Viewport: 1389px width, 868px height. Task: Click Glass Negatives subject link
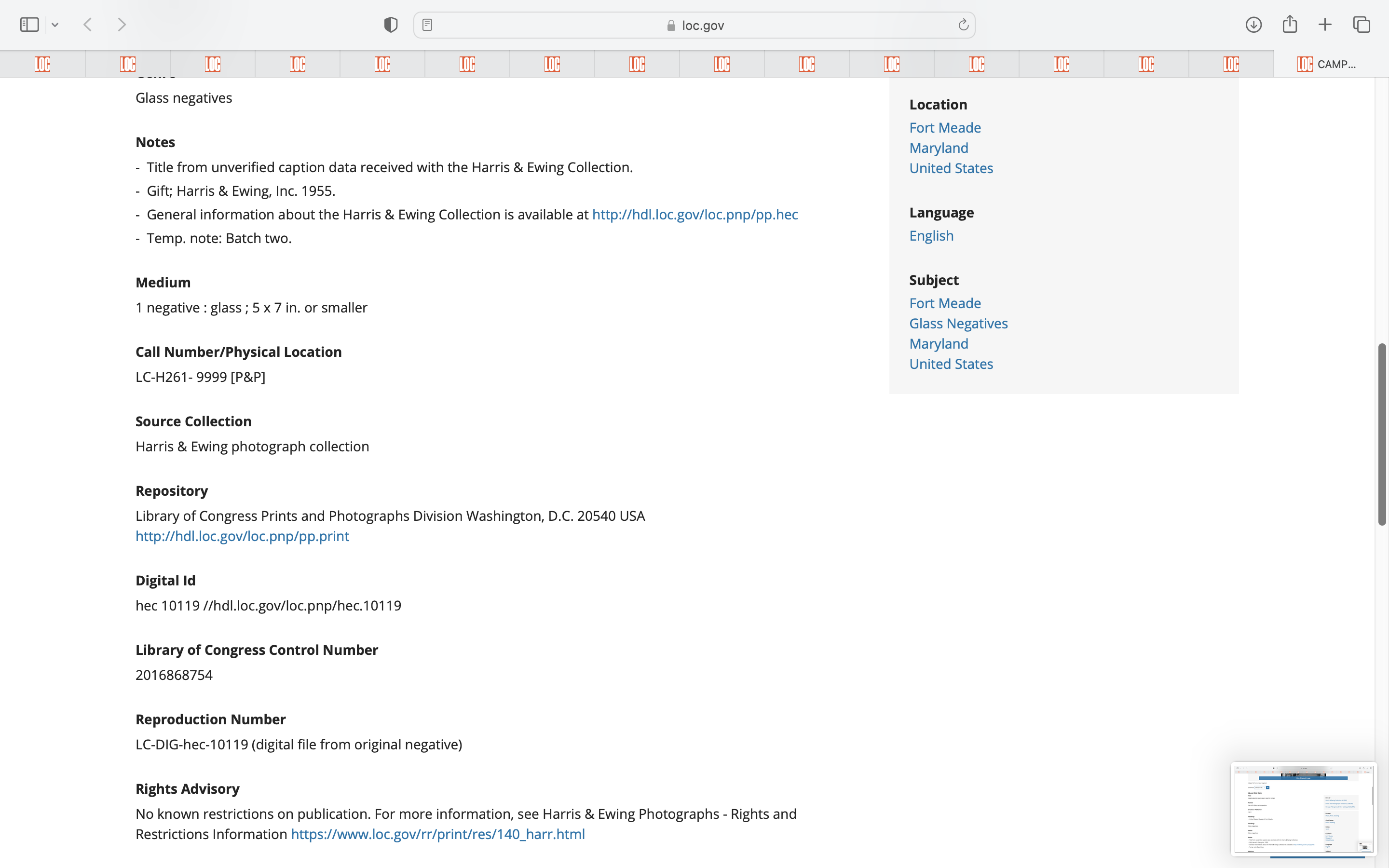tap(958, 324)
